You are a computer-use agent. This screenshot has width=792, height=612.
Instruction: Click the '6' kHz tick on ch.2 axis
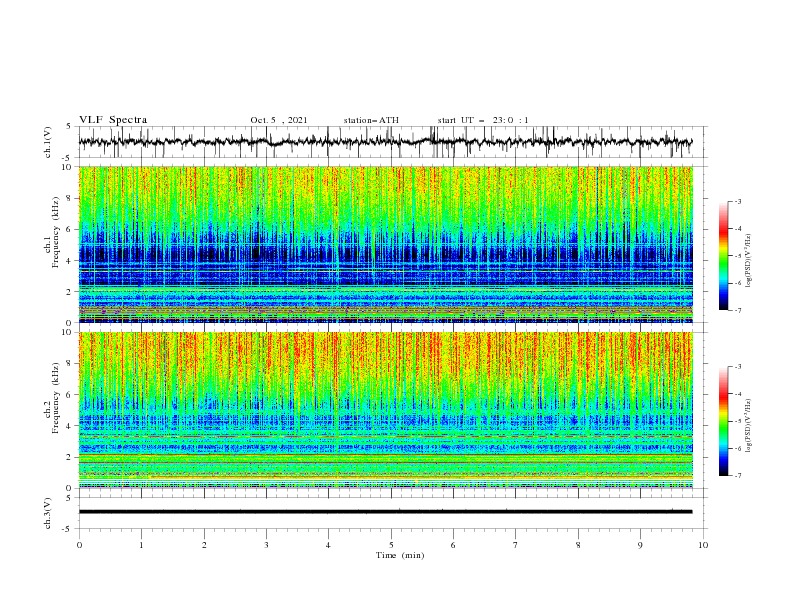coord(69,395)
